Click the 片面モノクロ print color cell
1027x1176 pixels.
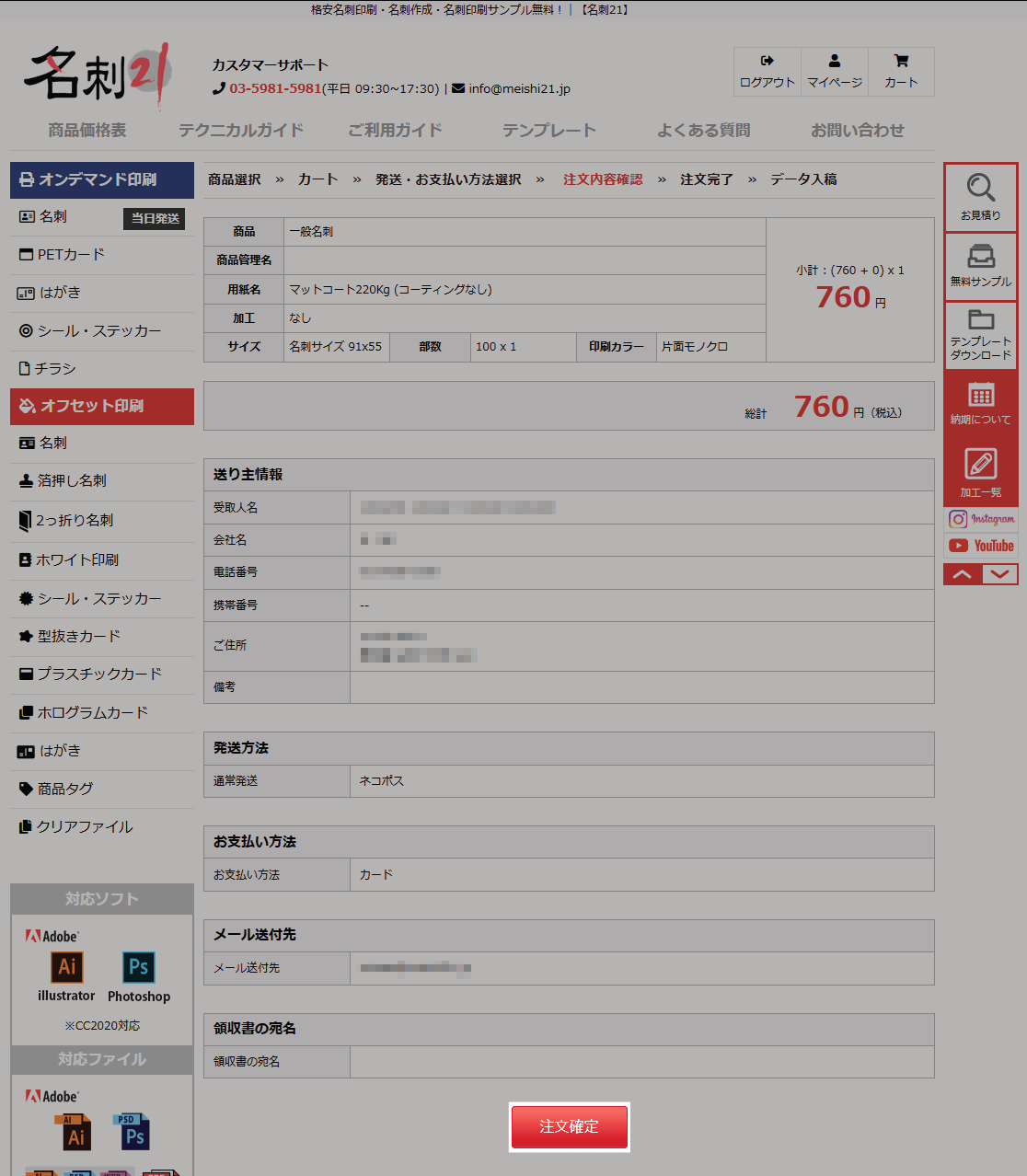pos(710,347)
